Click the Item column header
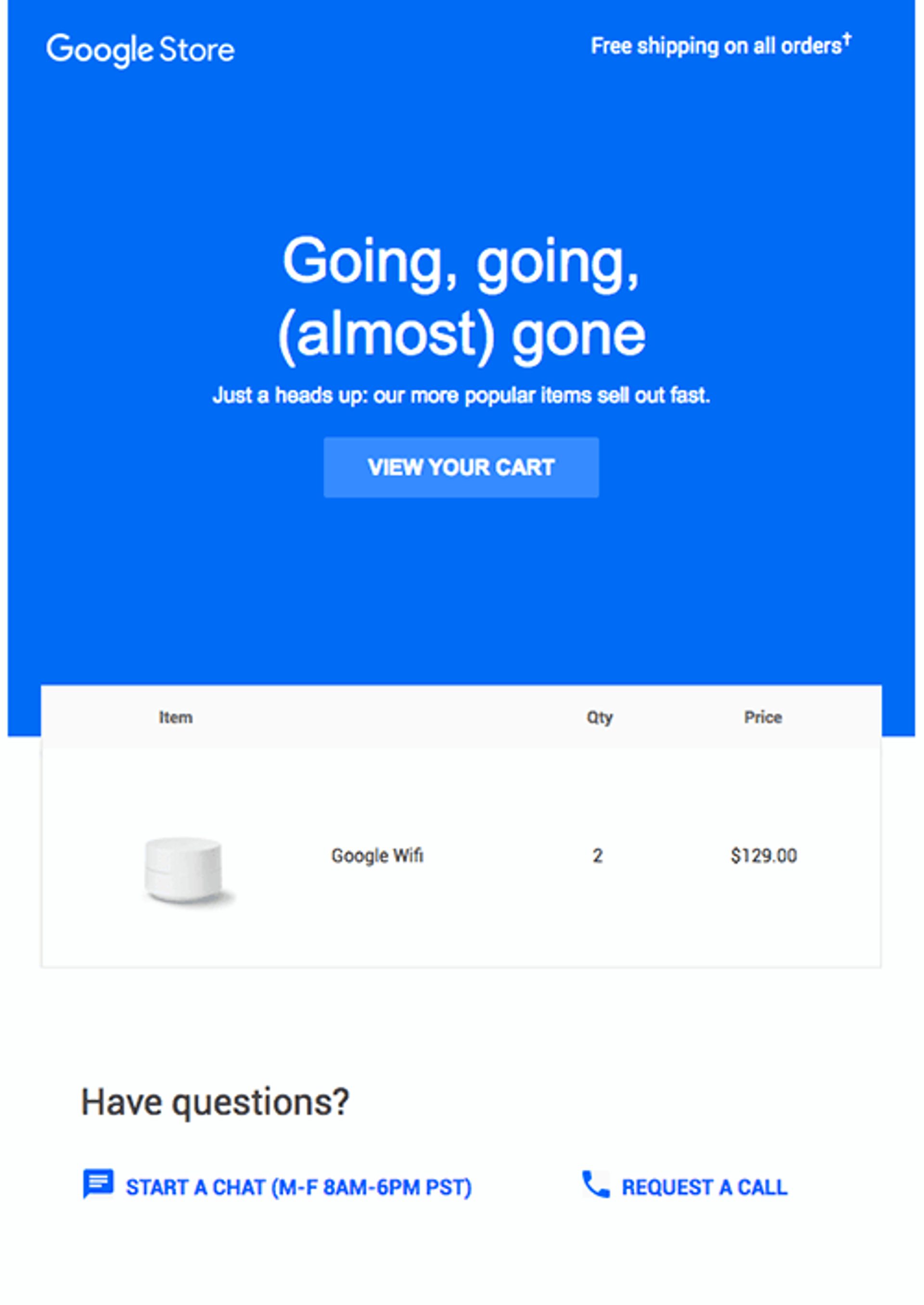Screen dimensions: 924x1305 pyautogui.click(x=175, y=717)
